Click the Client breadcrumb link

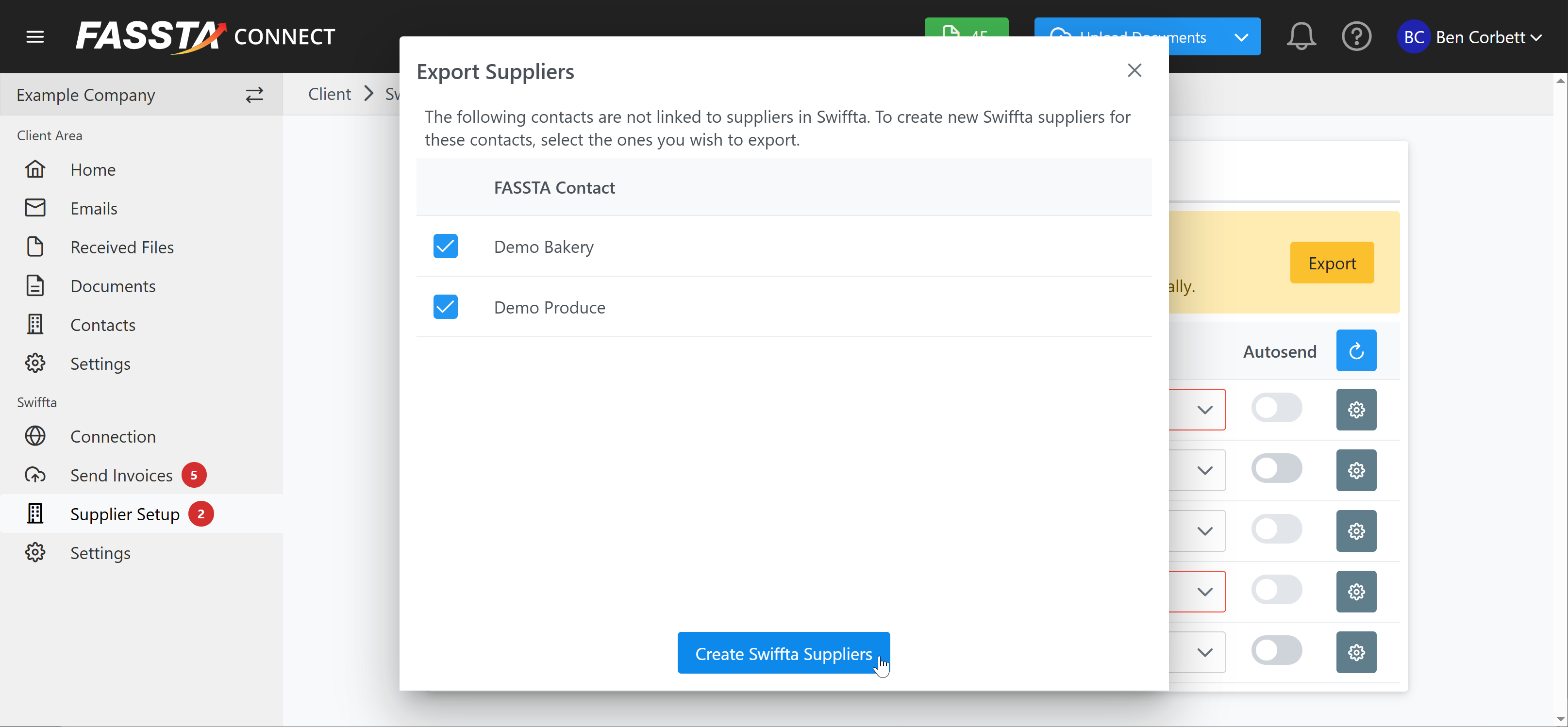[x=329, y=94]
